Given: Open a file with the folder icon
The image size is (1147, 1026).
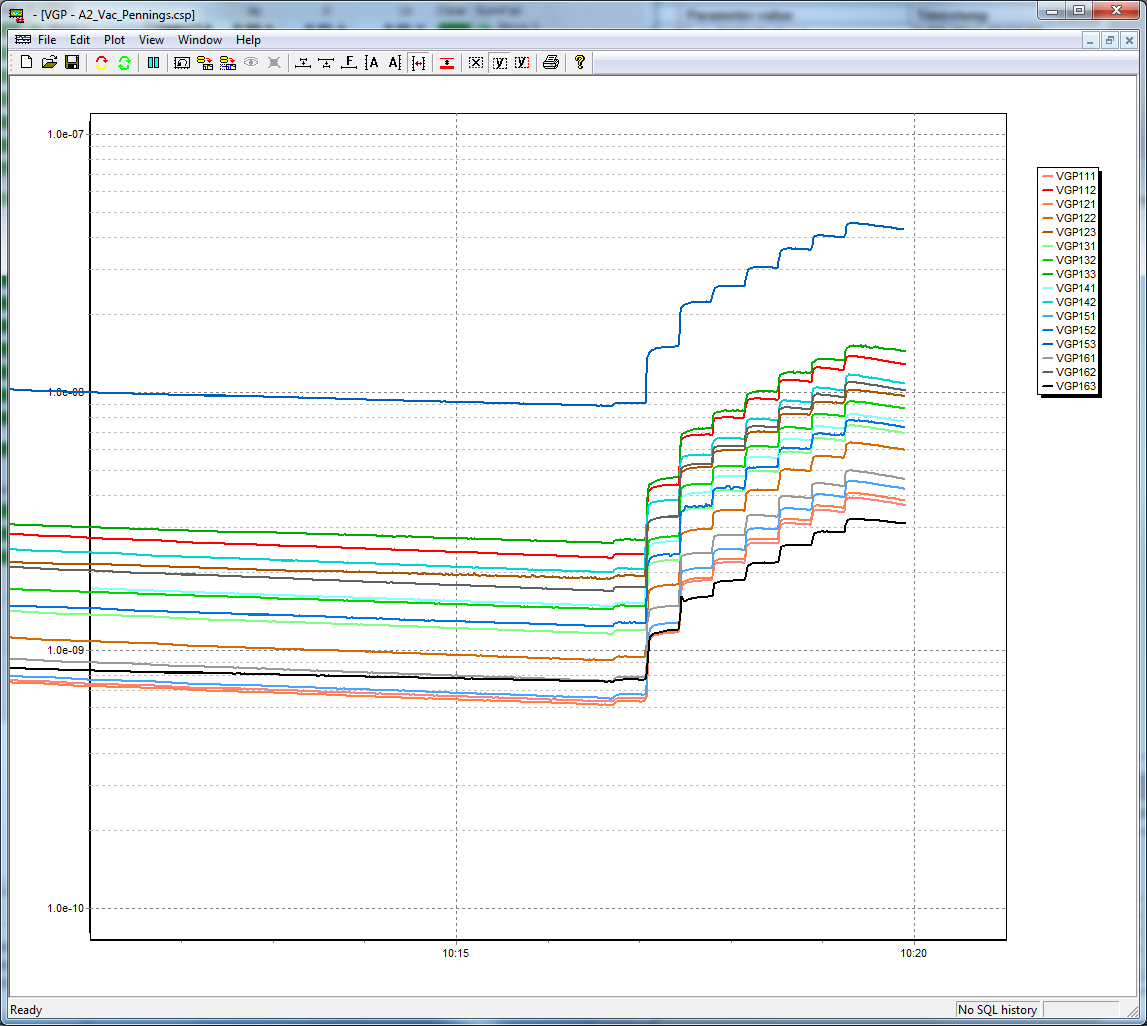Looking at the screenshot, I should point(49,62).
